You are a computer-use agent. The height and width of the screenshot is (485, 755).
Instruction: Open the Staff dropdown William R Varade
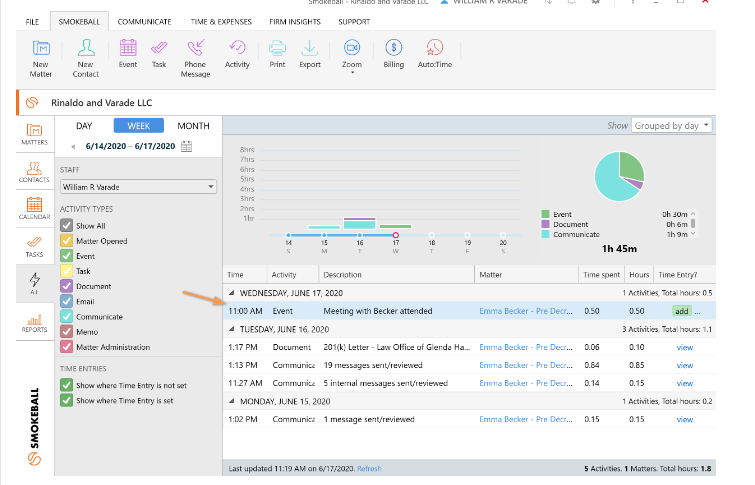click(138, 187)
